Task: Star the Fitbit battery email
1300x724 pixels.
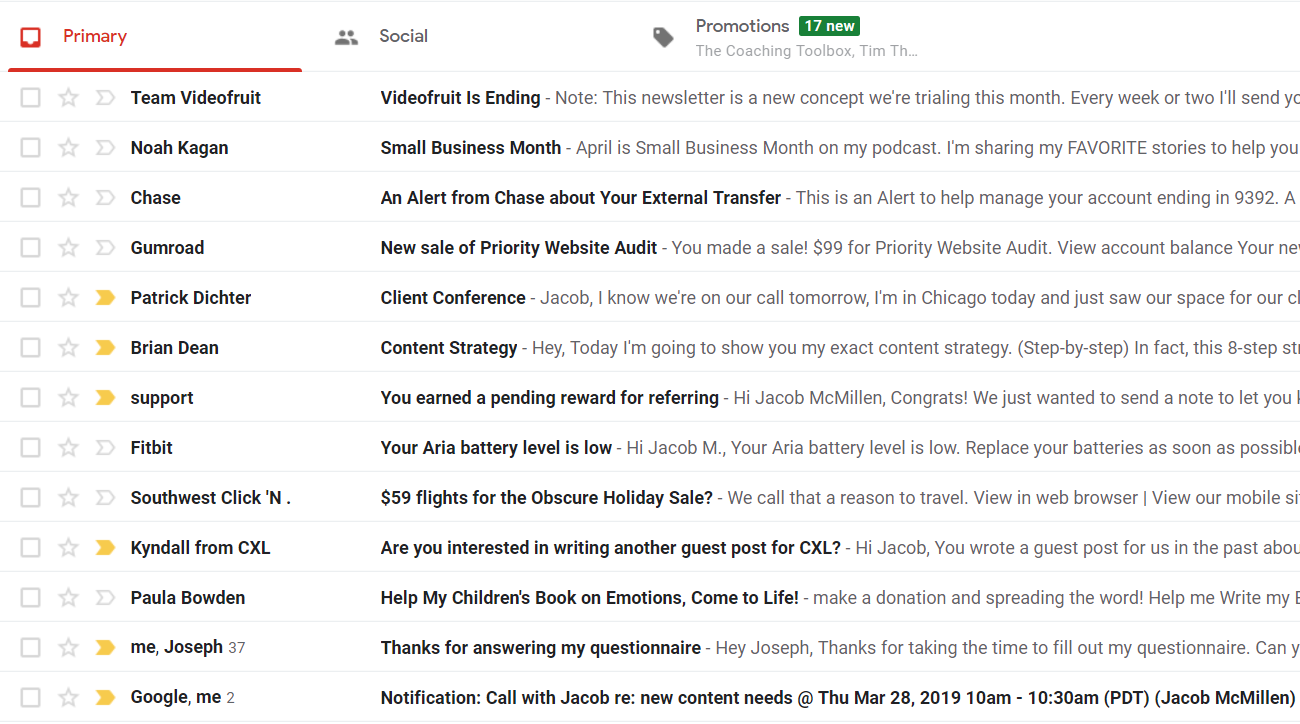Action: tap(68, 447)
